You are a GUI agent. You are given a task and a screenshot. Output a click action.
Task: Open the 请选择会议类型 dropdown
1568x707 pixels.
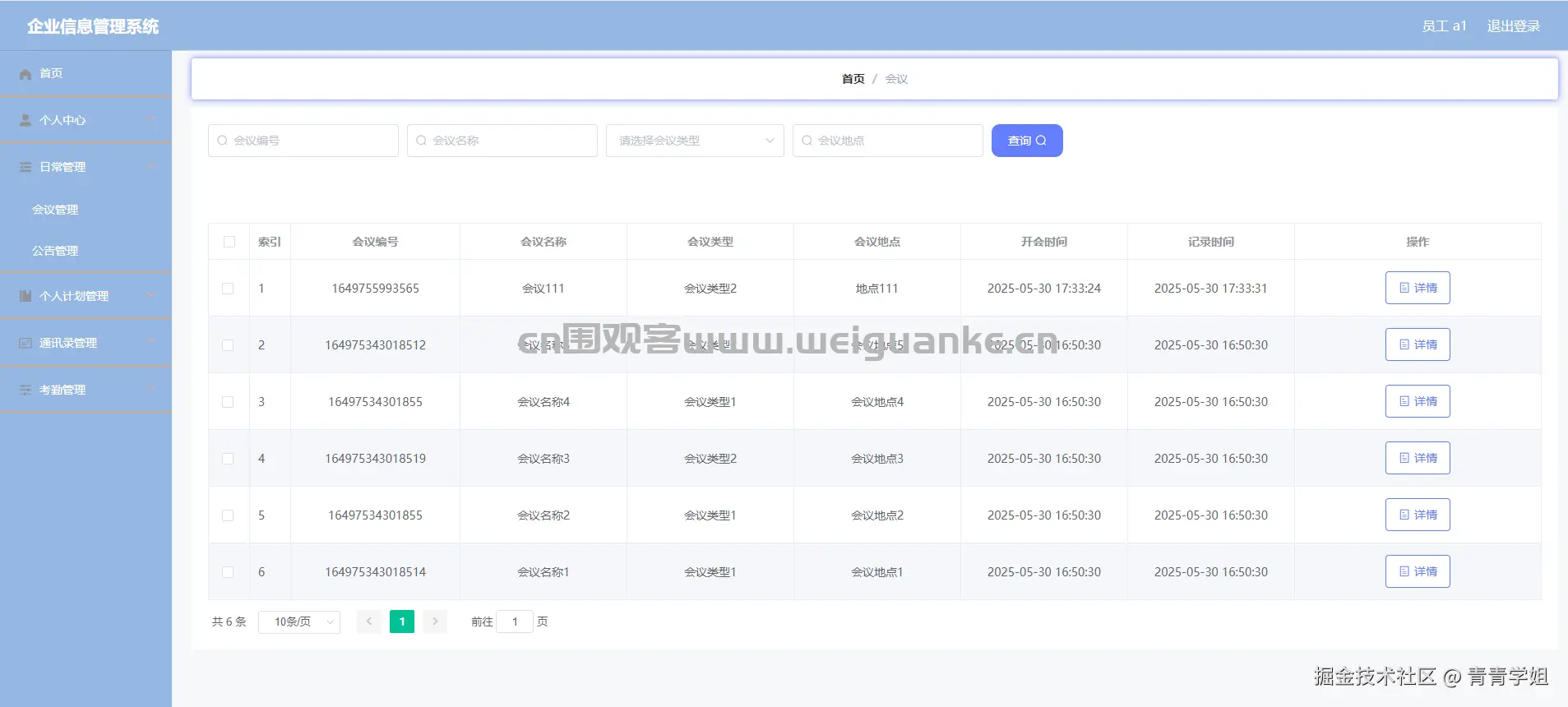[695, 141]
